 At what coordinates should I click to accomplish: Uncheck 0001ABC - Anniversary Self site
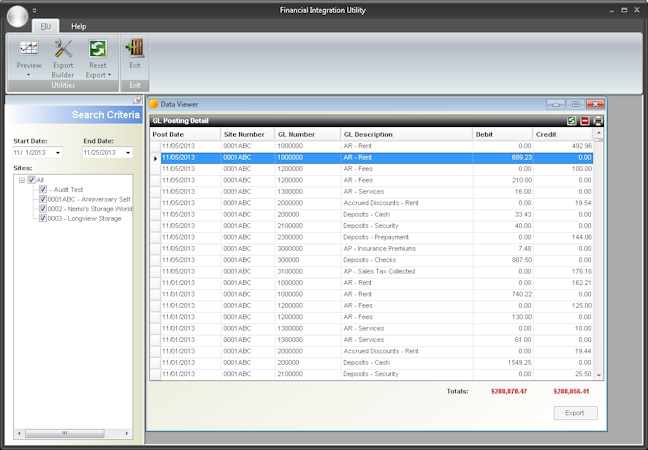[x=43, y=199]
